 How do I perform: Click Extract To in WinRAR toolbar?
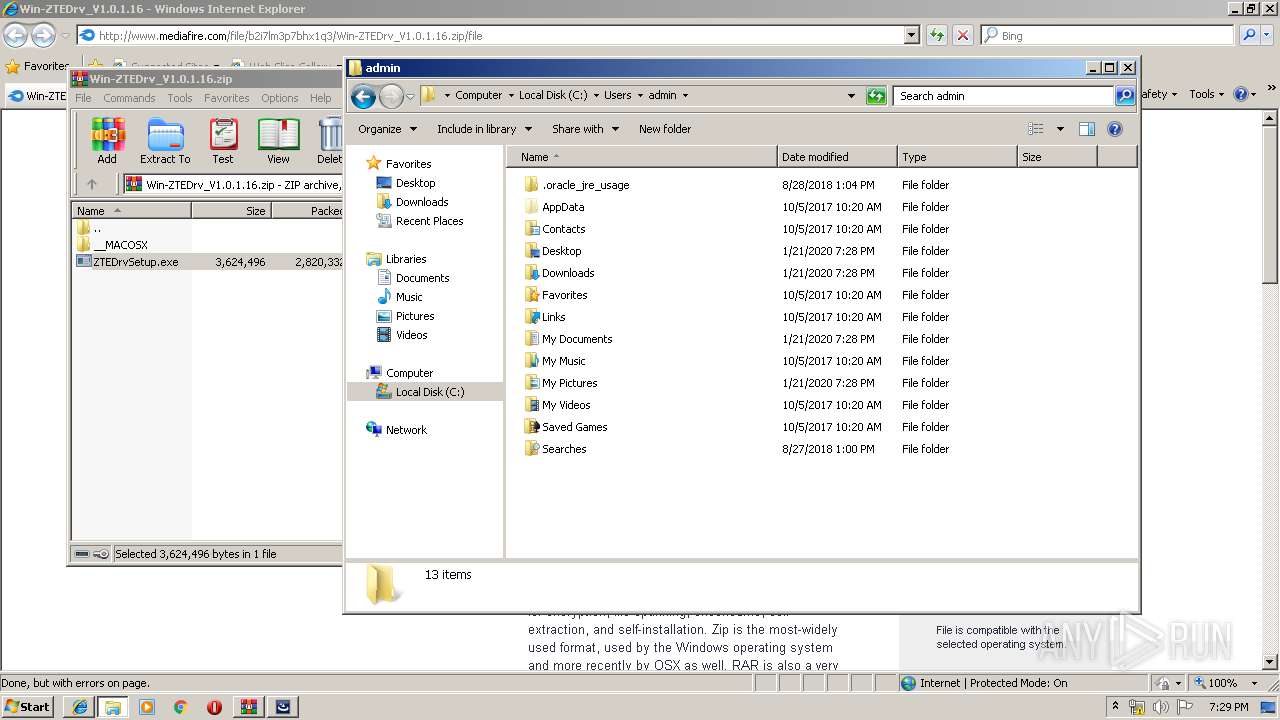pyautogui.click(x=165, y=141)
